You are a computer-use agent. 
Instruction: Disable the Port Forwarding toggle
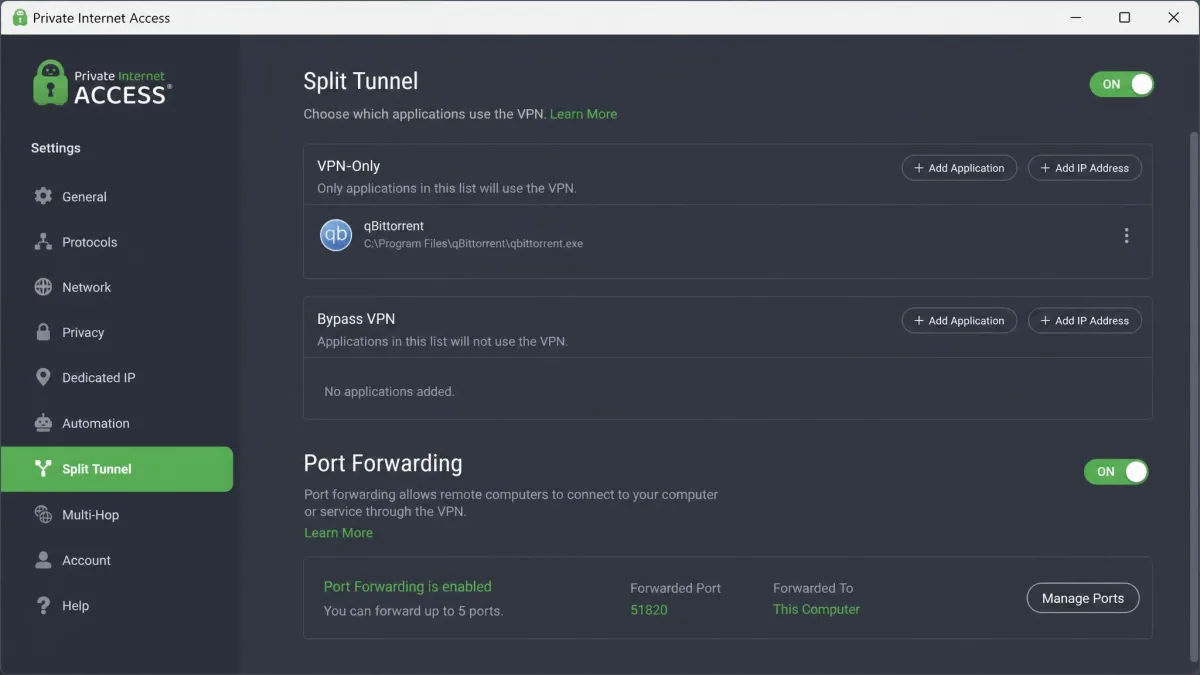point(1116,471)
